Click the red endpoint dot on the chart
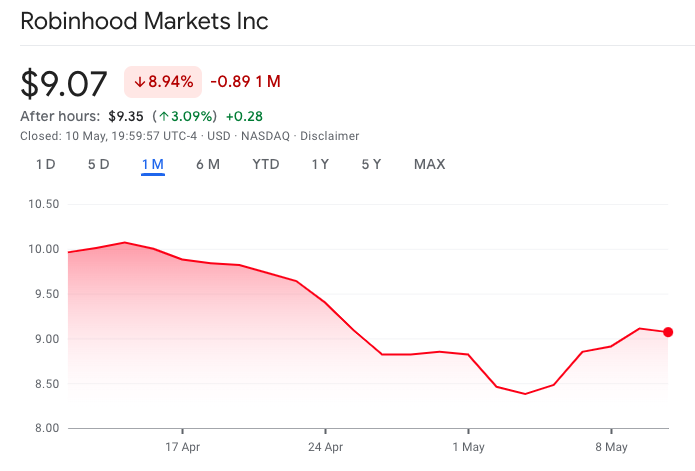Viewport: 695px width, 471px height. (668, 332)
